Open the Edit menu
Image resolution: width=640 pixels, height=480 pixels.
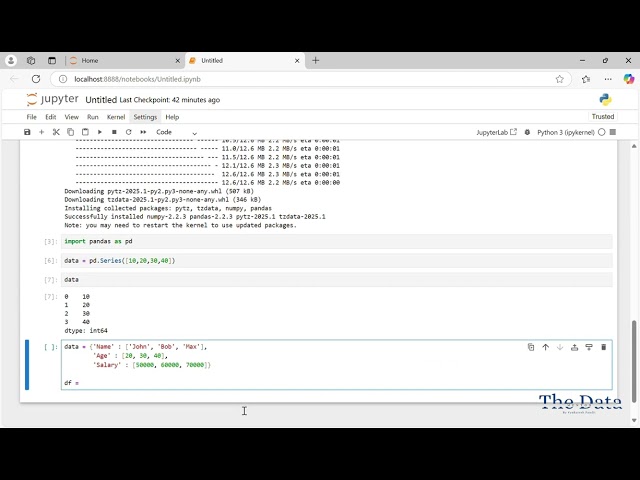51,117
